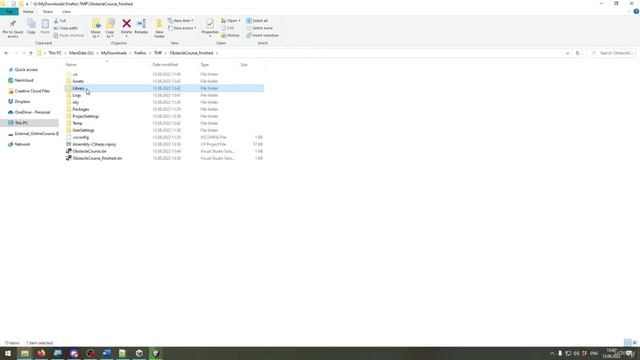This screenshot has height=360, width=640.
Task: Click the red Delete icon
Action: point(127,24)
